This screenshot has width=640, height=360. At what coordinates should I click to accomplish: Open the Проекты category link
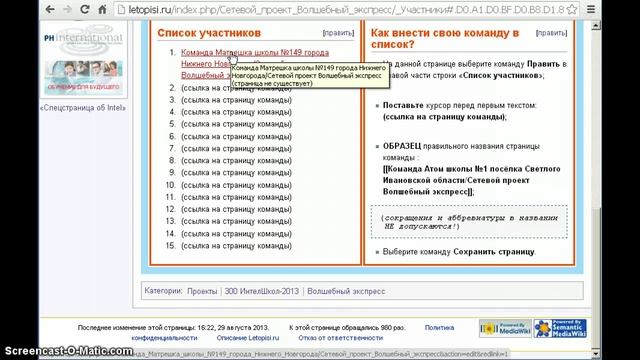pos(202,291)
